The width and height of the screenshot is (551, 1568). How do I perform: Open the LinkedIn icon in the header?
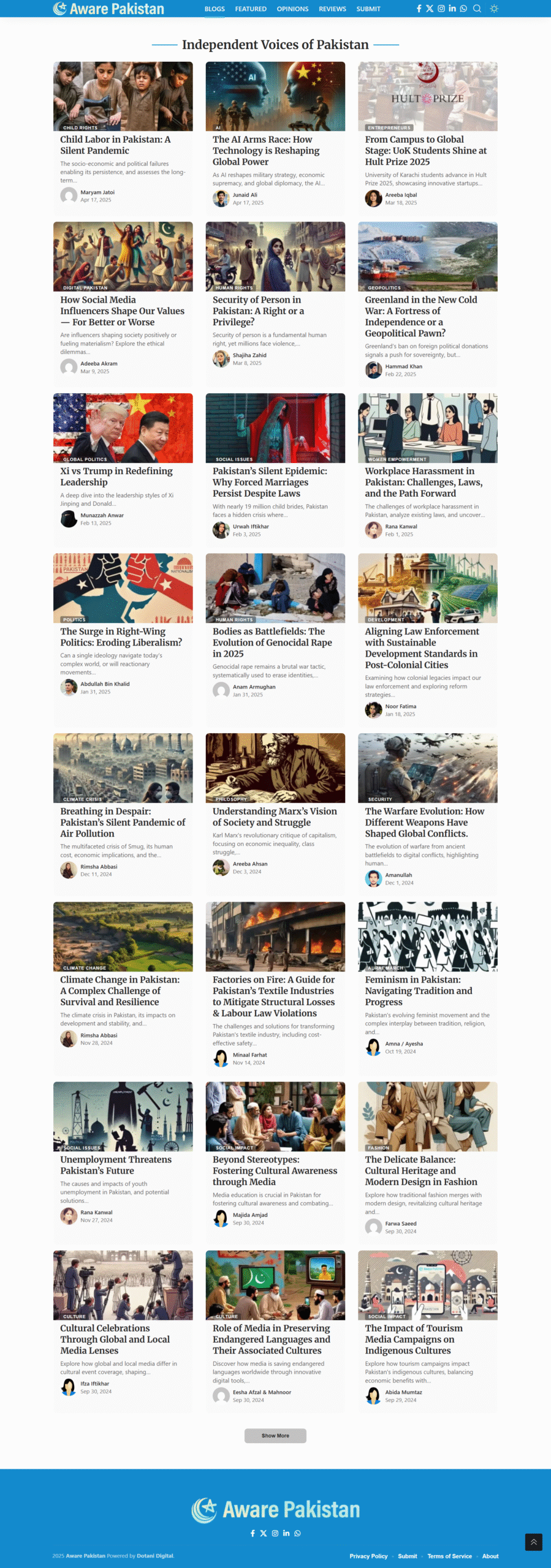(x=452, y=9)
